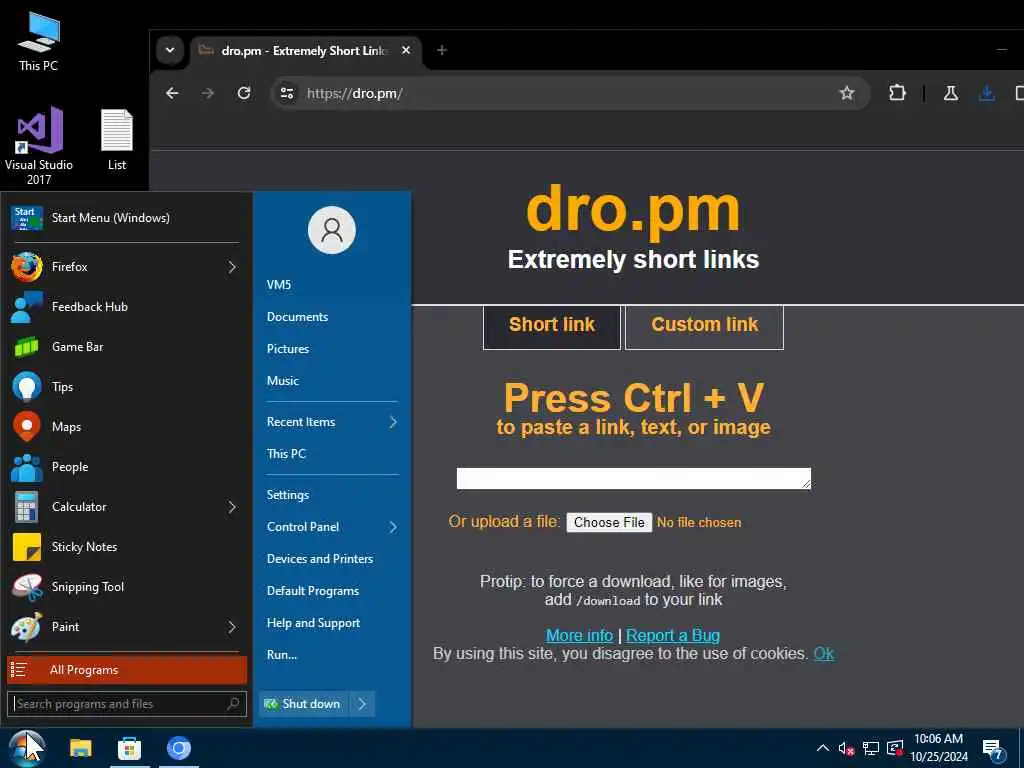Open This PC in Start menu right pane
Viewport: 1024px width, 768px height.
click(286, 454)
